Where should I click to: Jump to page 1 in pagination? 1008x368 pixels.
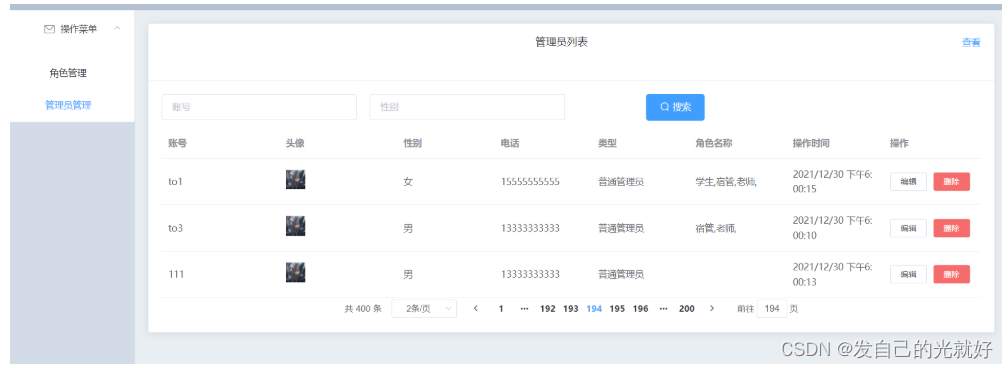tap(501, 309)
